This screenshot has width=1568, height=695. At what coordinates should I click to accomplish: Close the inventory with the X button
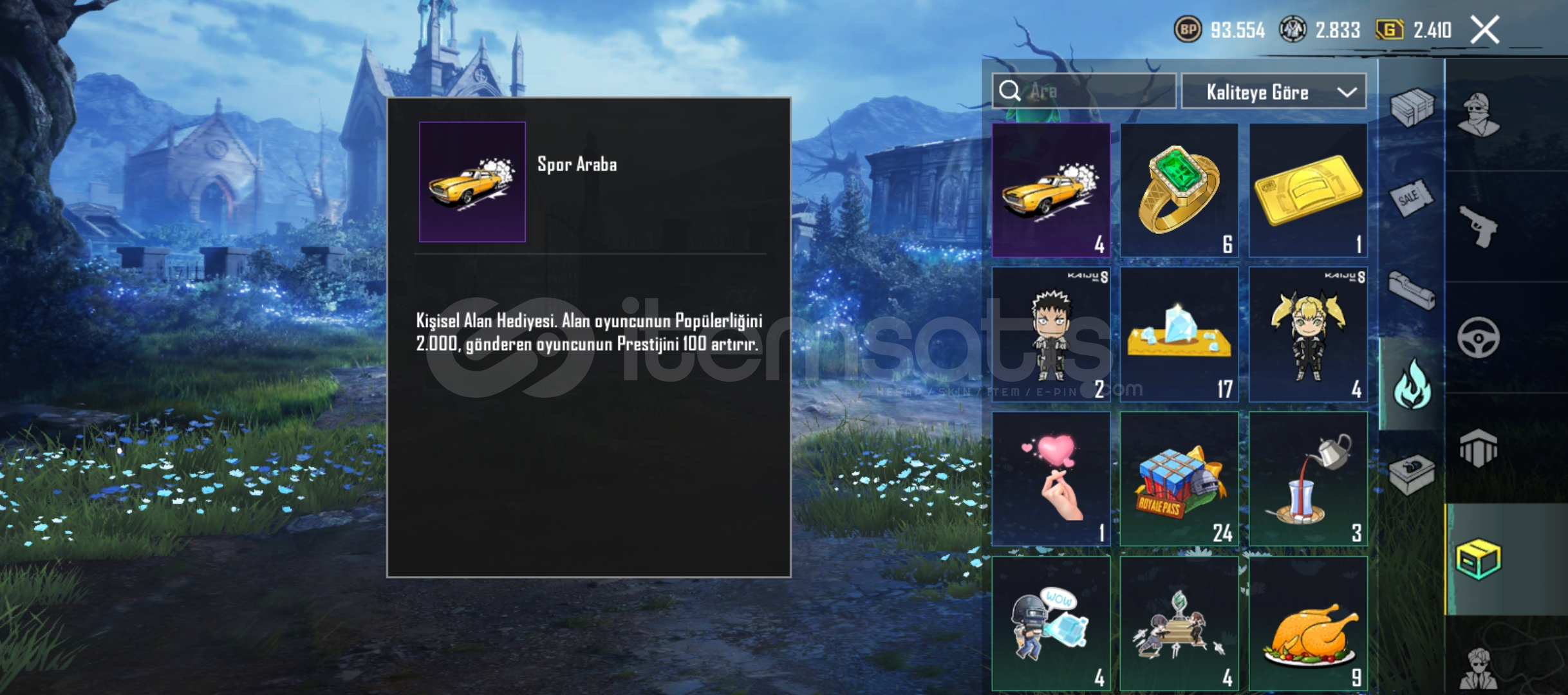point(1485,30)
